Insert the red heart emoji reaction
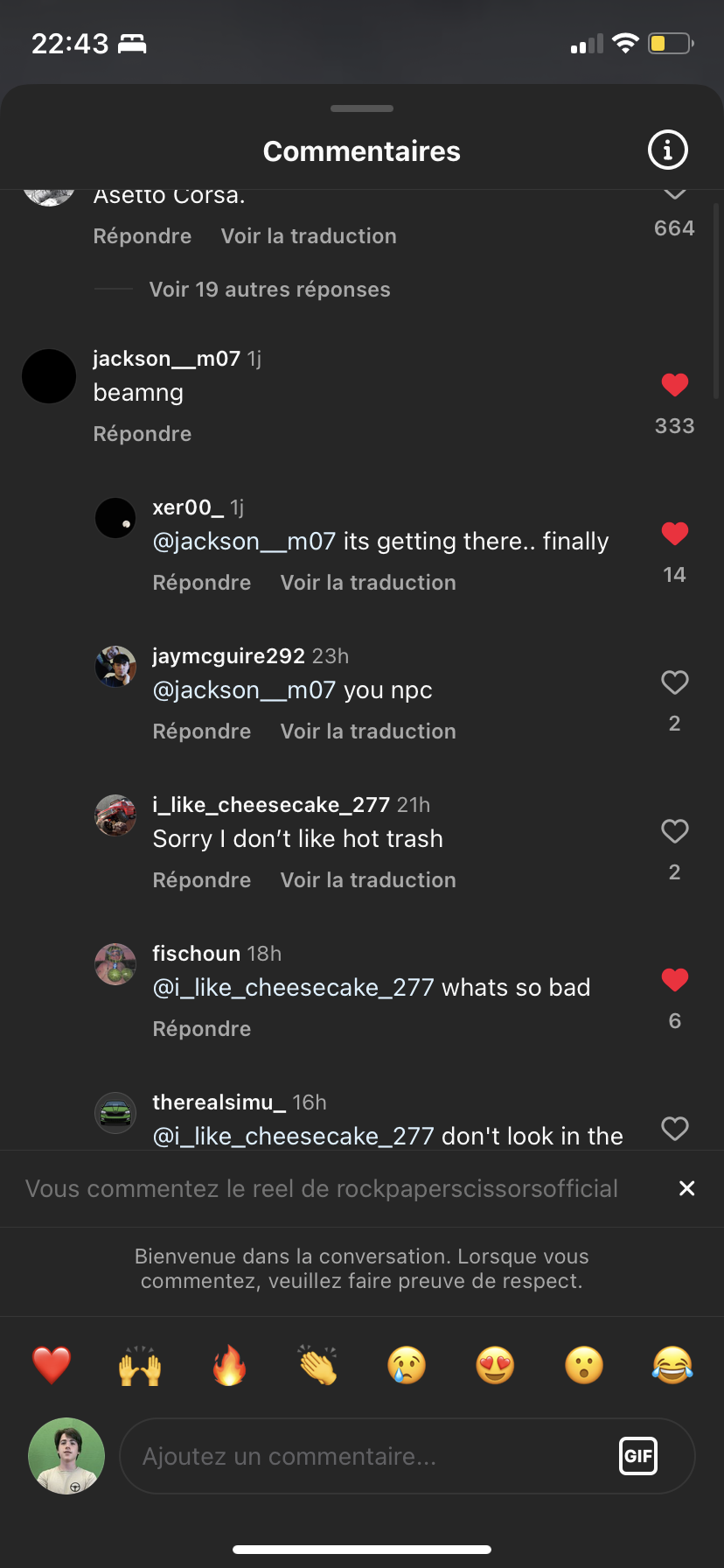The width and height of the screenshot is (724, 1568). click(x=52, y=1365)
